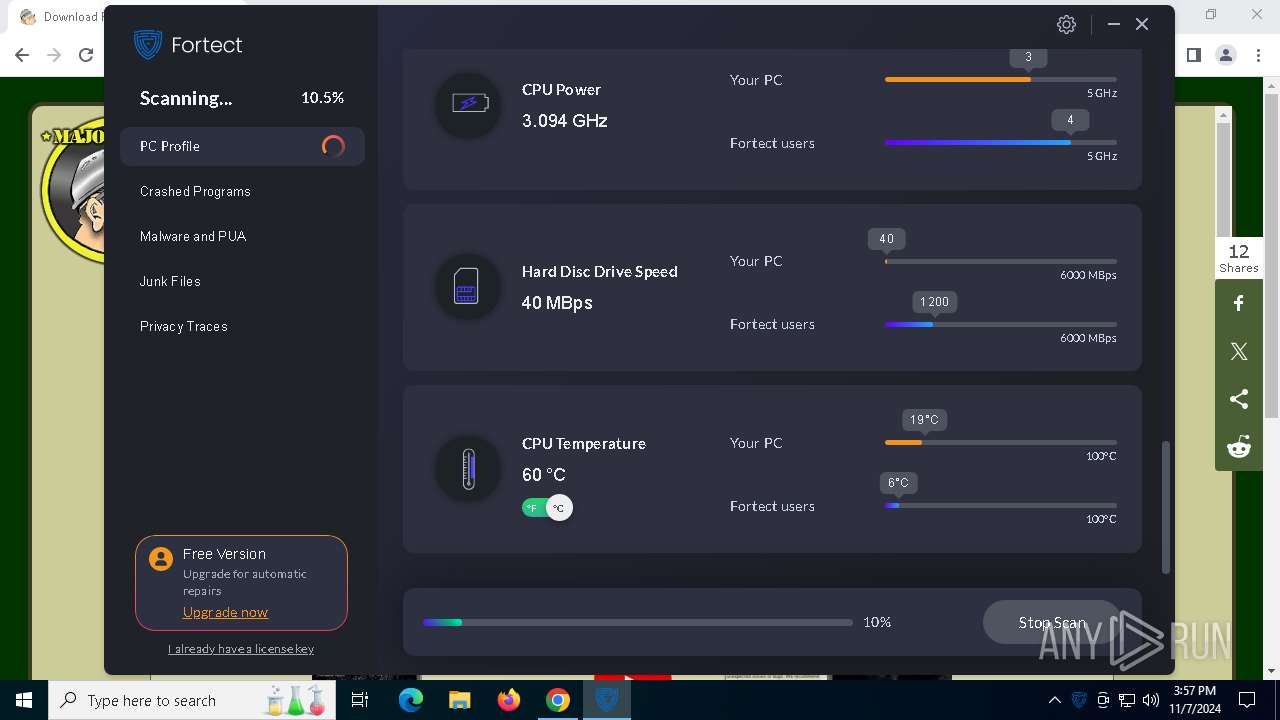Reload the Chrome page
This screenshot has height=720, width=1280.
point(86,55)
